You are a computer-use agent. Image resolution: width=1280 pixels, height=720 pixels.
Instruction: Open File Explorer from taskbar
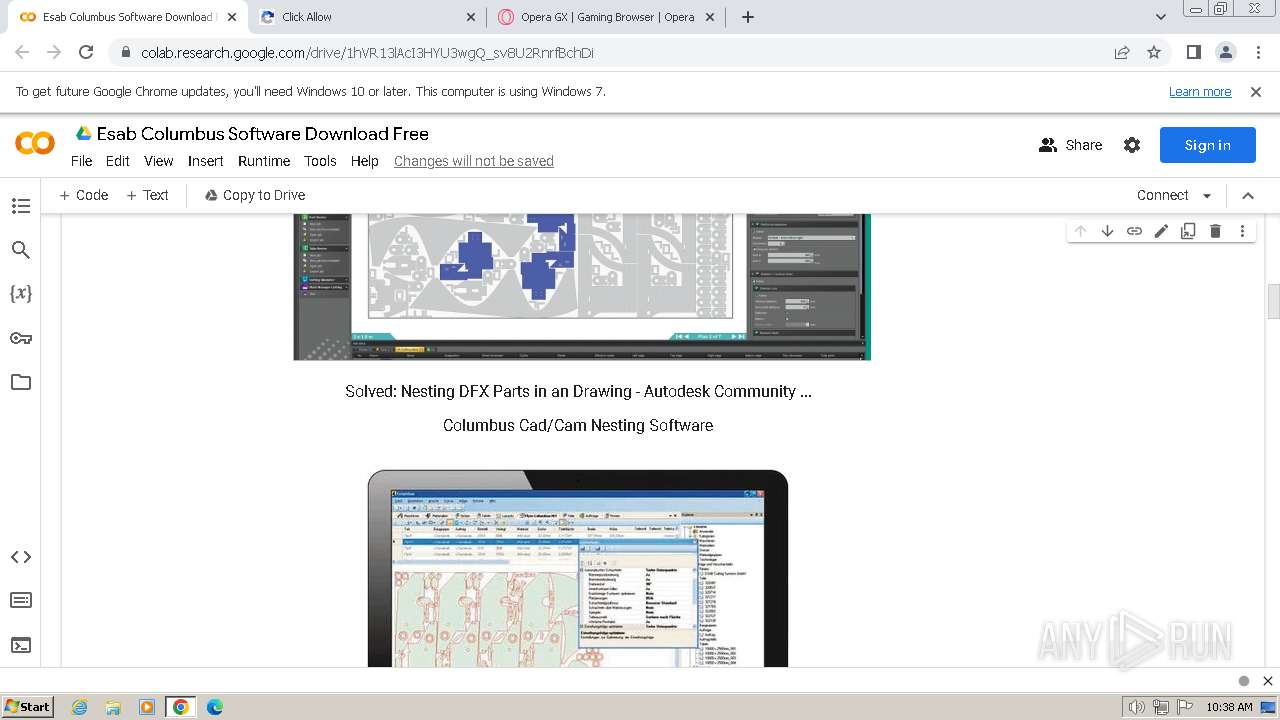113,707
